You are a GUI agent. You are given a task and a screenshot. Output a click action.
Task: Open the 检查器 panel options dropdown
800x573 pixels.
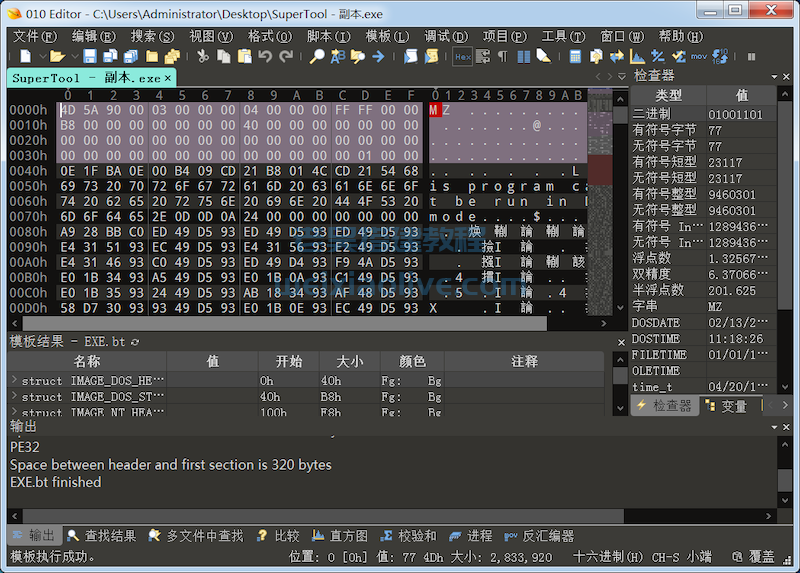tap(774, 77)
